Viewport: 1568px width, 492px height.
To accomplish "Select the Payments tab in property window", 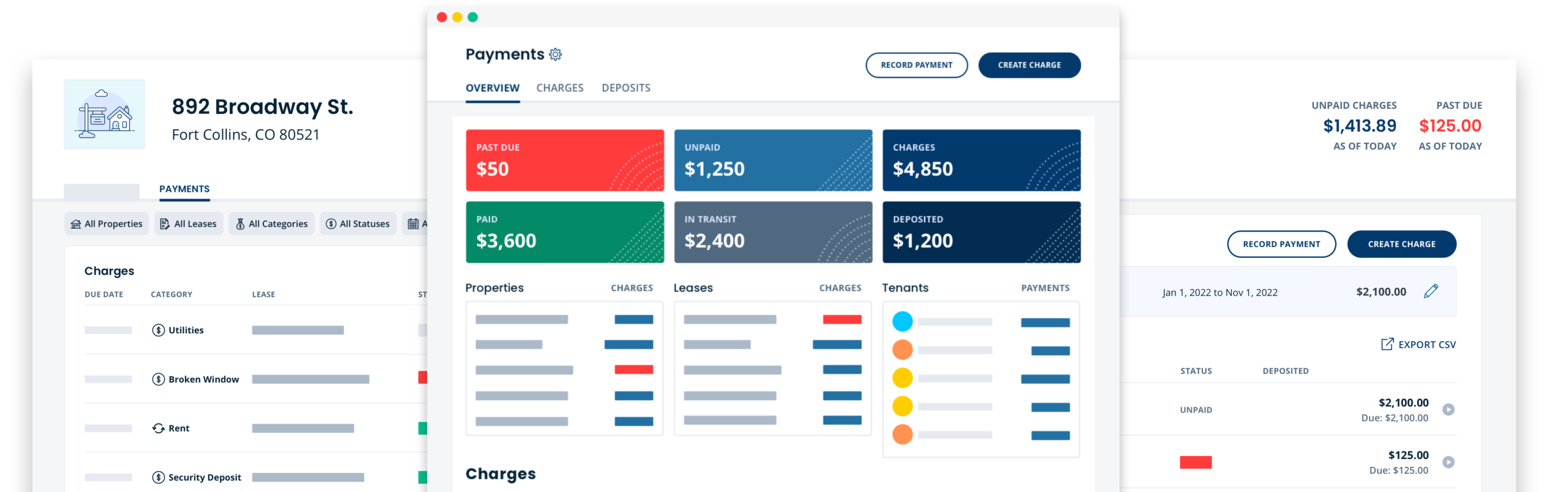I will click(184, 189).
